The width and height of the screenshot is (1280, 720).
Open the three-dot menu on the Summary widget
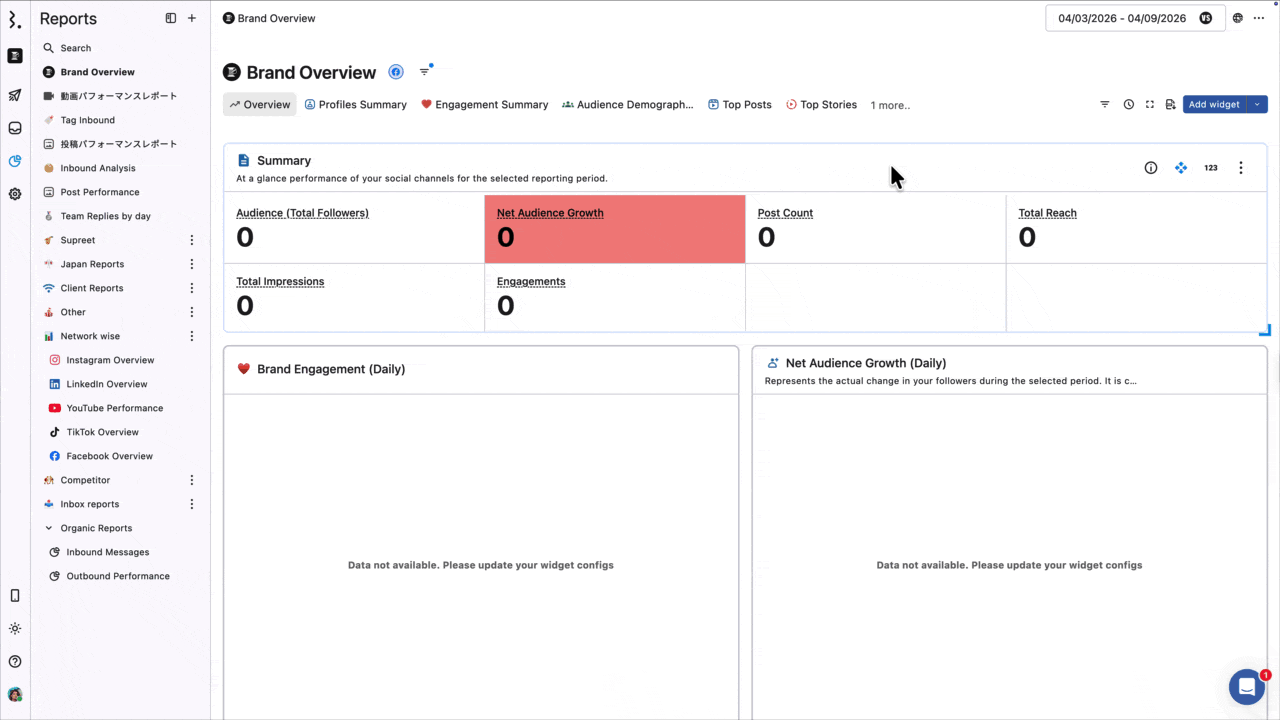pos(1241,167)
